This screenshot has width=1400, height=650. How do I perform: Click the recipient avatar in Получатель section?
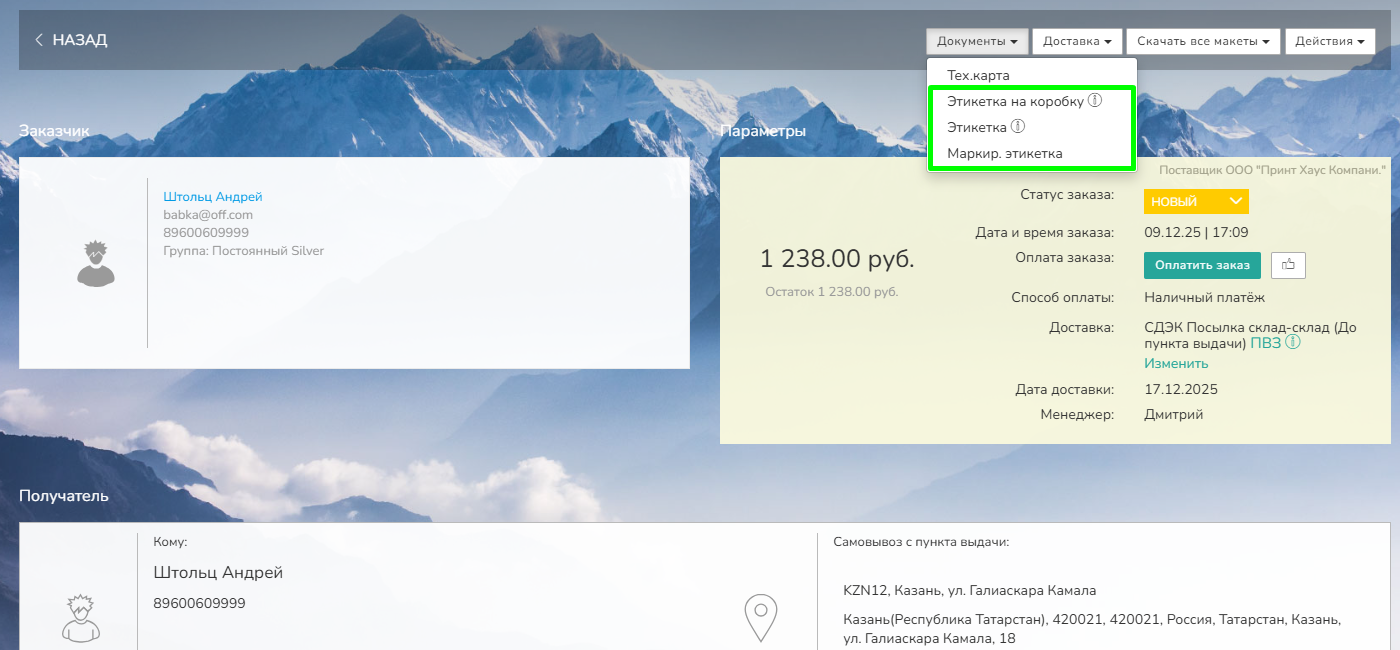[81, 617]
